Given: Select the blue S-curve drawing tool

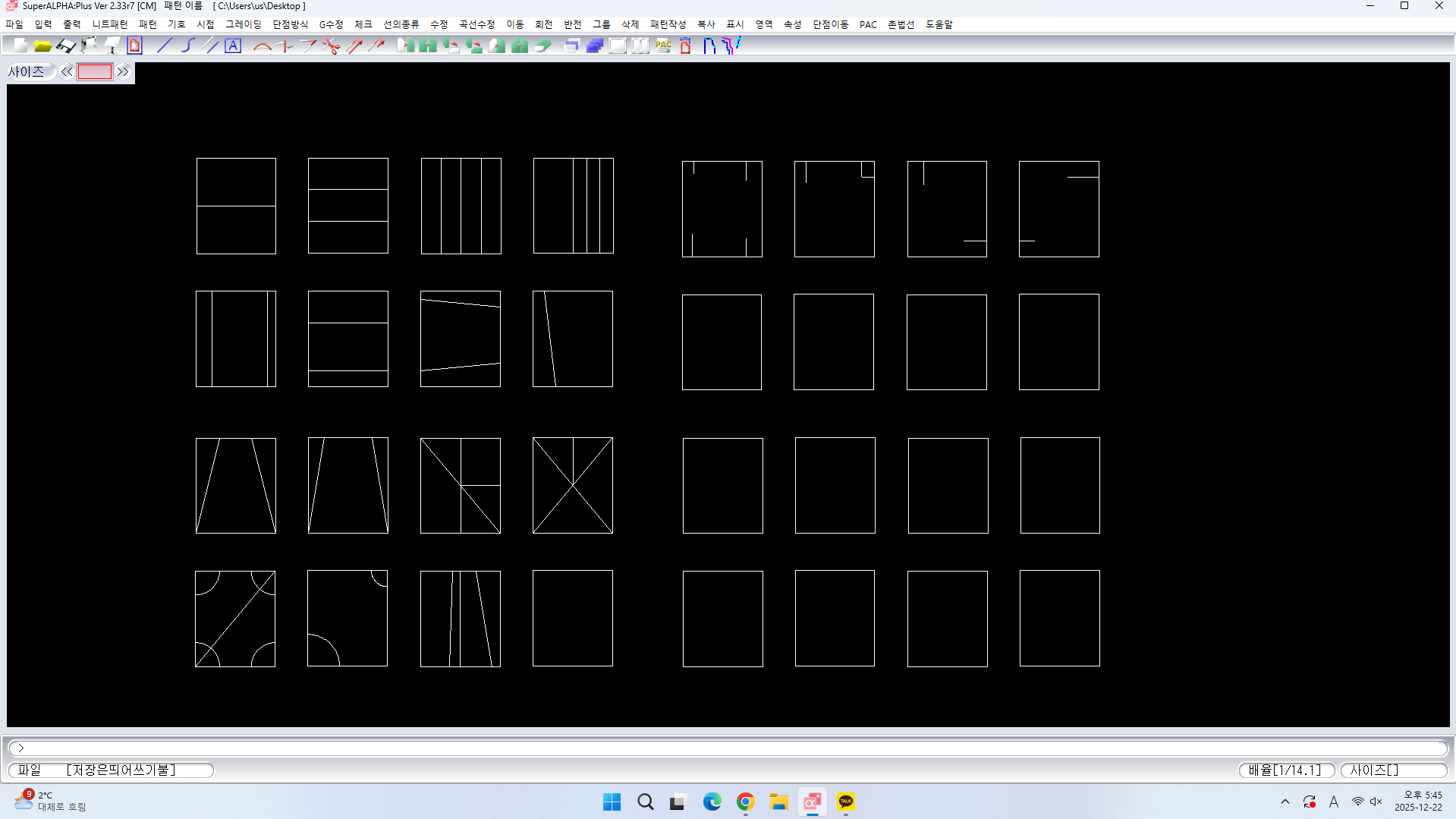Looking at the screenshot, I should click(x=187, y=46).
